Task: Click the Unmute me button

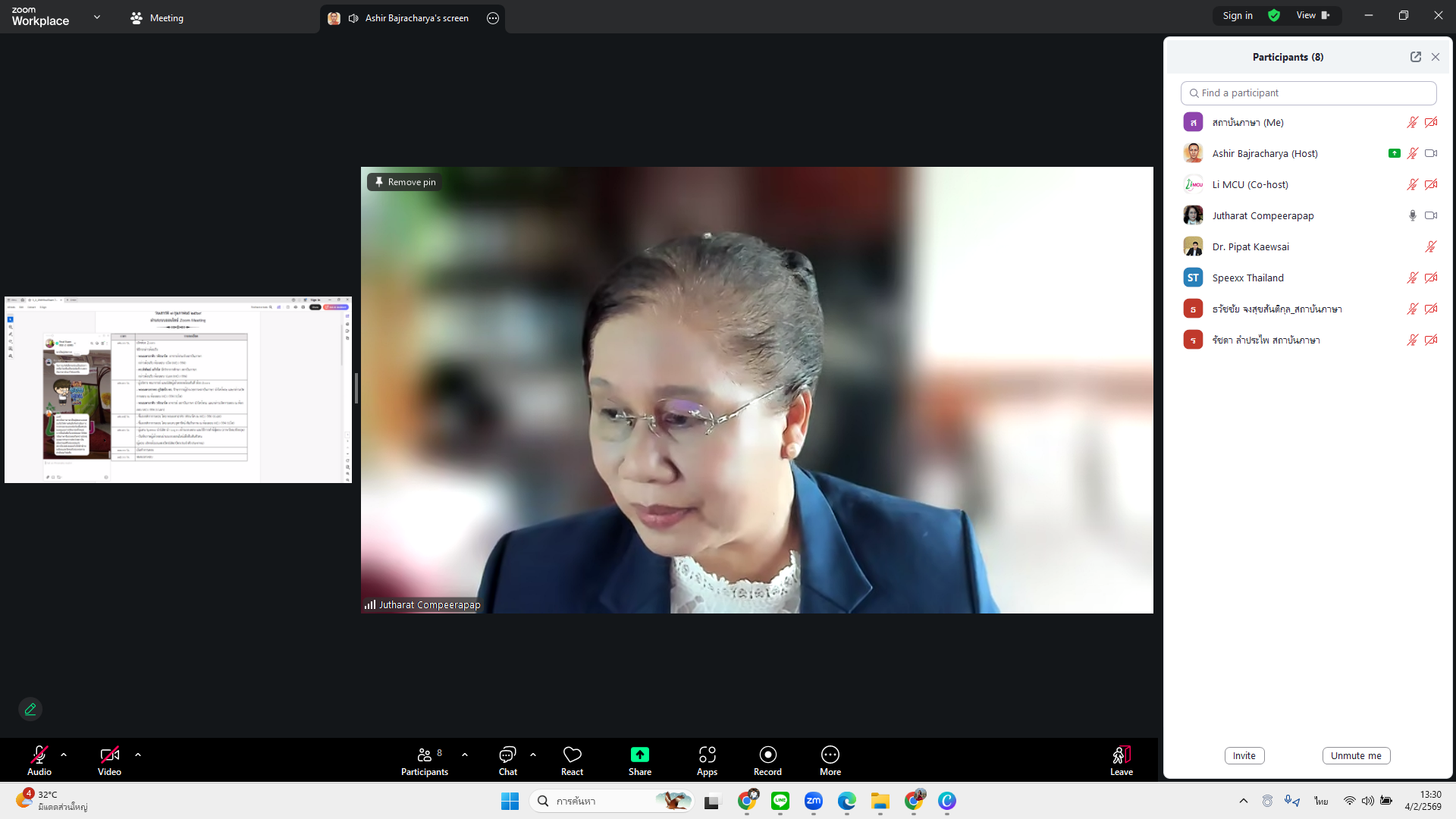Action: [x=1355, y=755]
